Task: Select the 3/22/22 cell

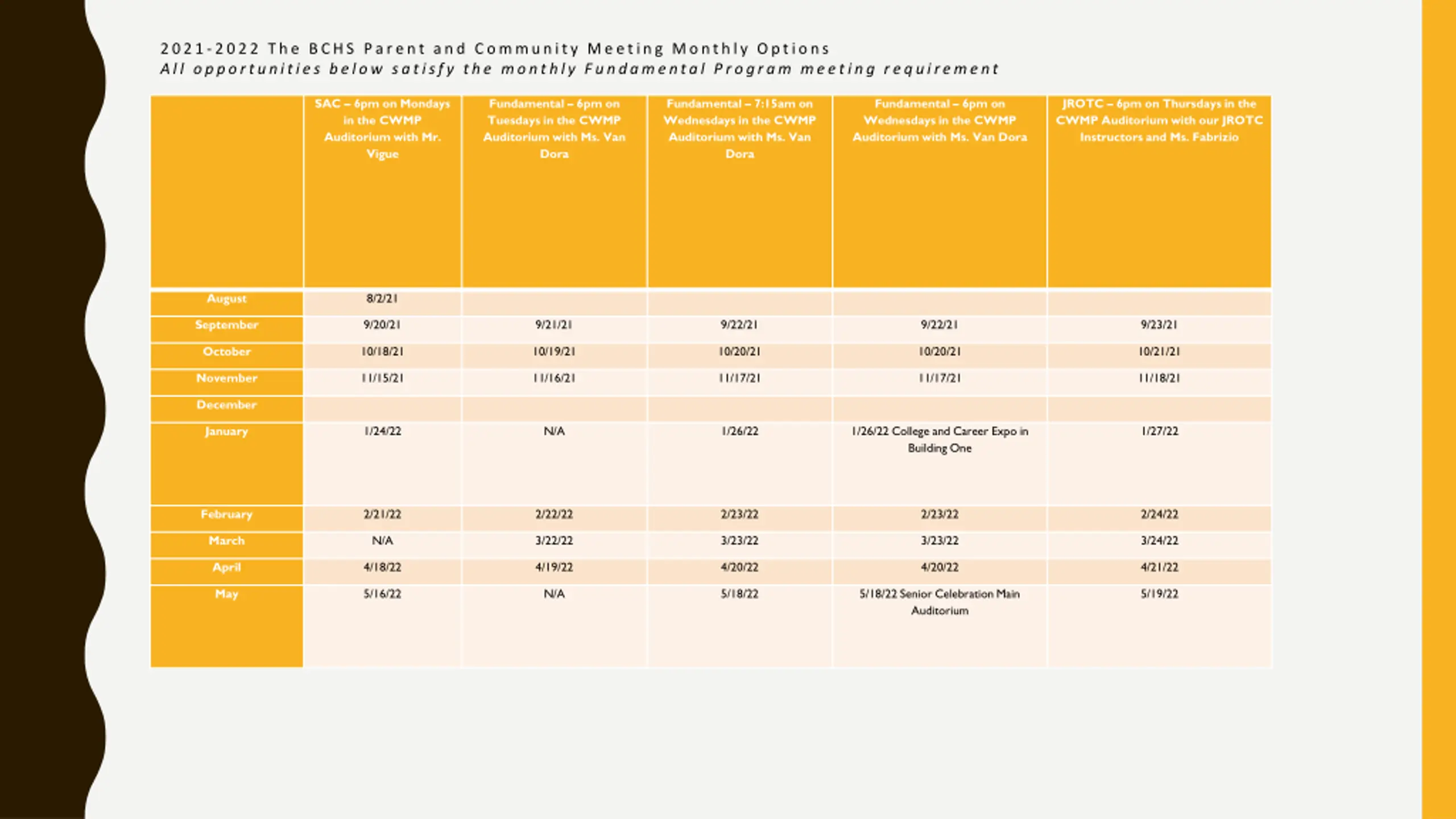Action: click(554, 545)
